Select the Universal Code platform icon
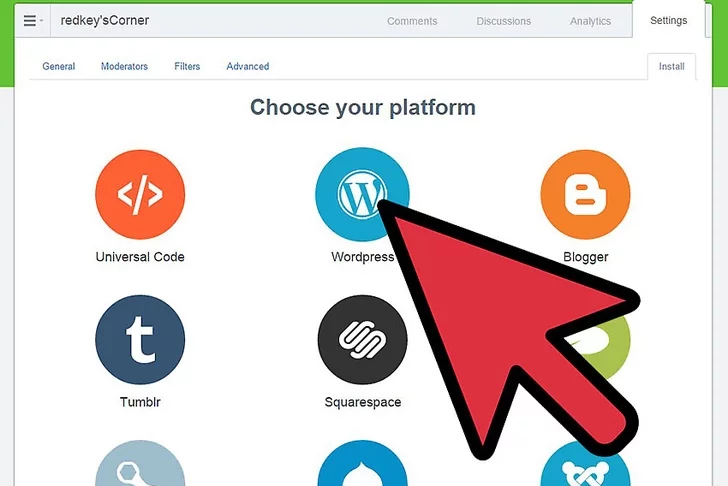This screenshot has width=728, height=486. pos(140,194)
